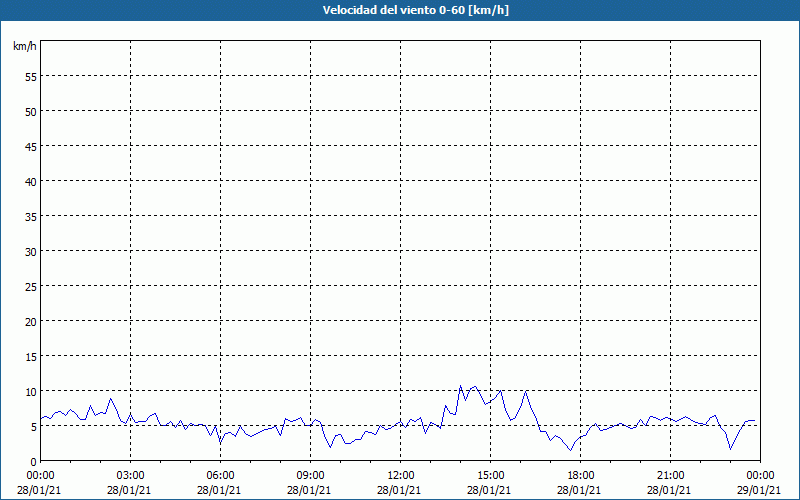Click the 0 origin label on the y-axis
Image resolution: width=800 pixels, height=500 pixels.
coord(34,462)
